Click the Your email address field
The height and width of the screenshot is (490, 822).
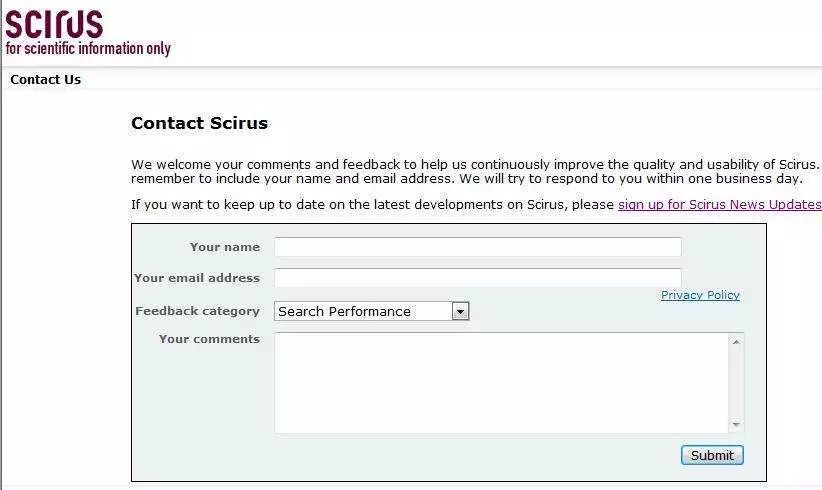click(477, 278)
